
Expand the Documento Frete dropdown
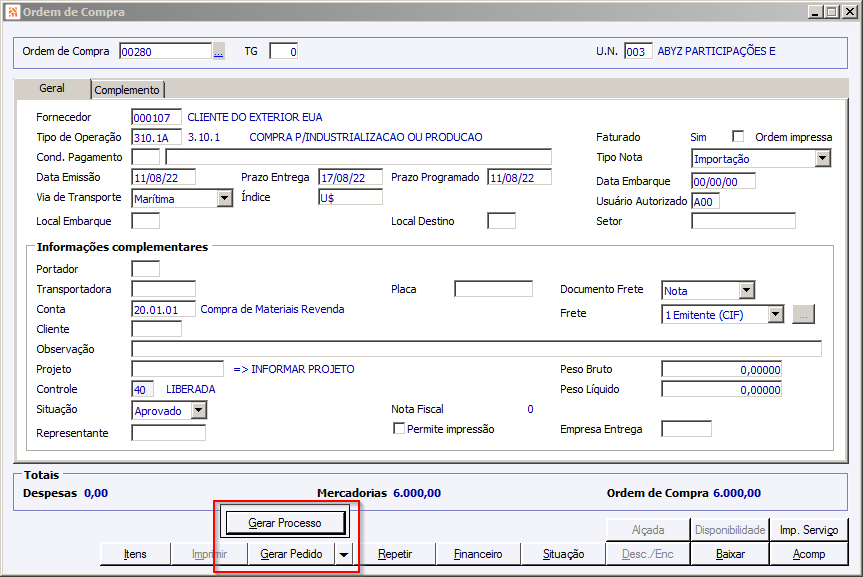coord(746,290)
